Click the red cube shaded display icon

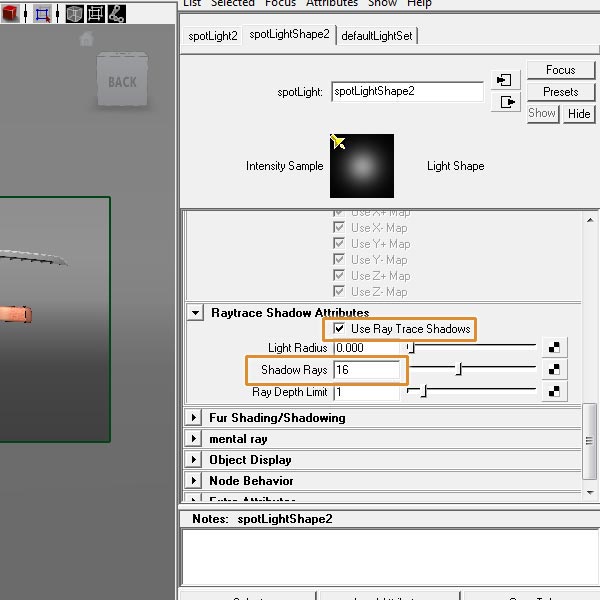pos(9,14)
